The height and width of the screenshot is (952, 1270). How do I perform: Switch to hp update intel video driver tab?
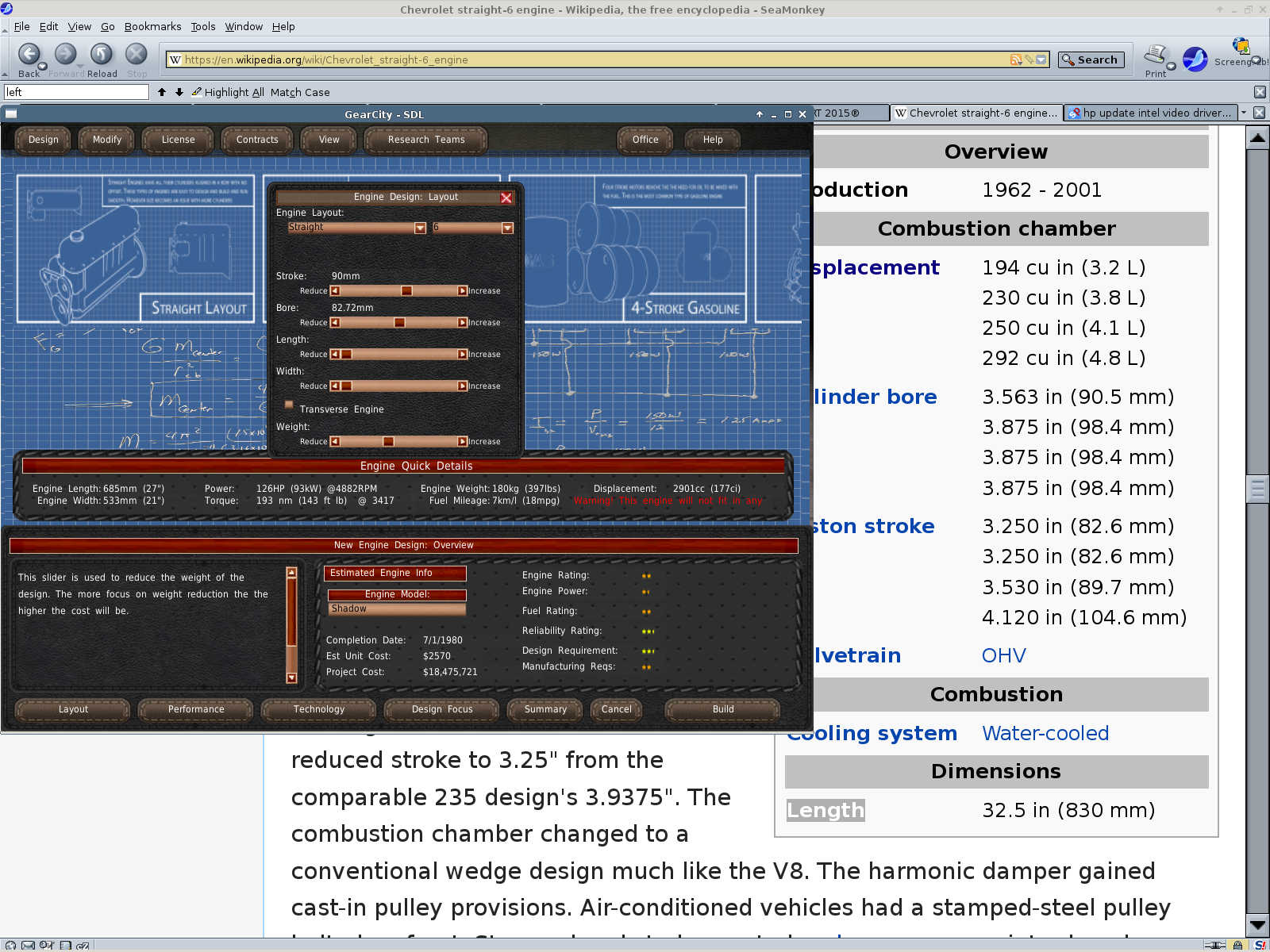(x=1149, y=113)
